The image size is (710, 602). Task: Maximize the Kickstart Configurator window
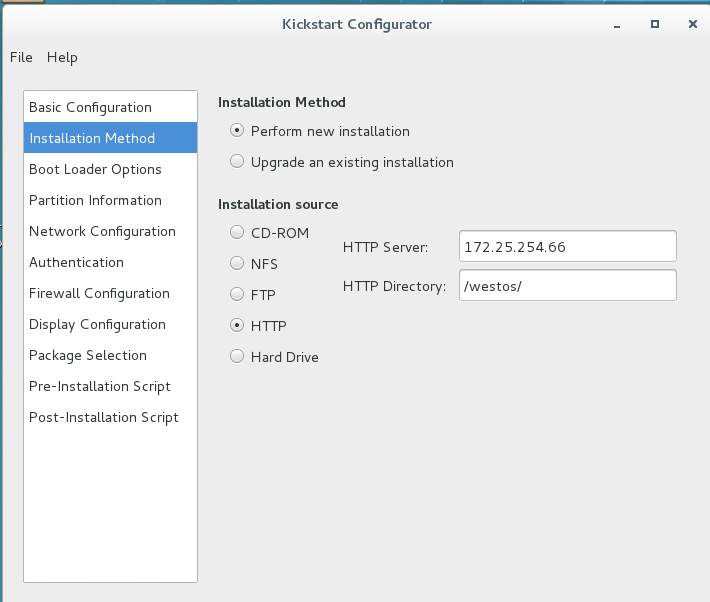tap(655, 24)
